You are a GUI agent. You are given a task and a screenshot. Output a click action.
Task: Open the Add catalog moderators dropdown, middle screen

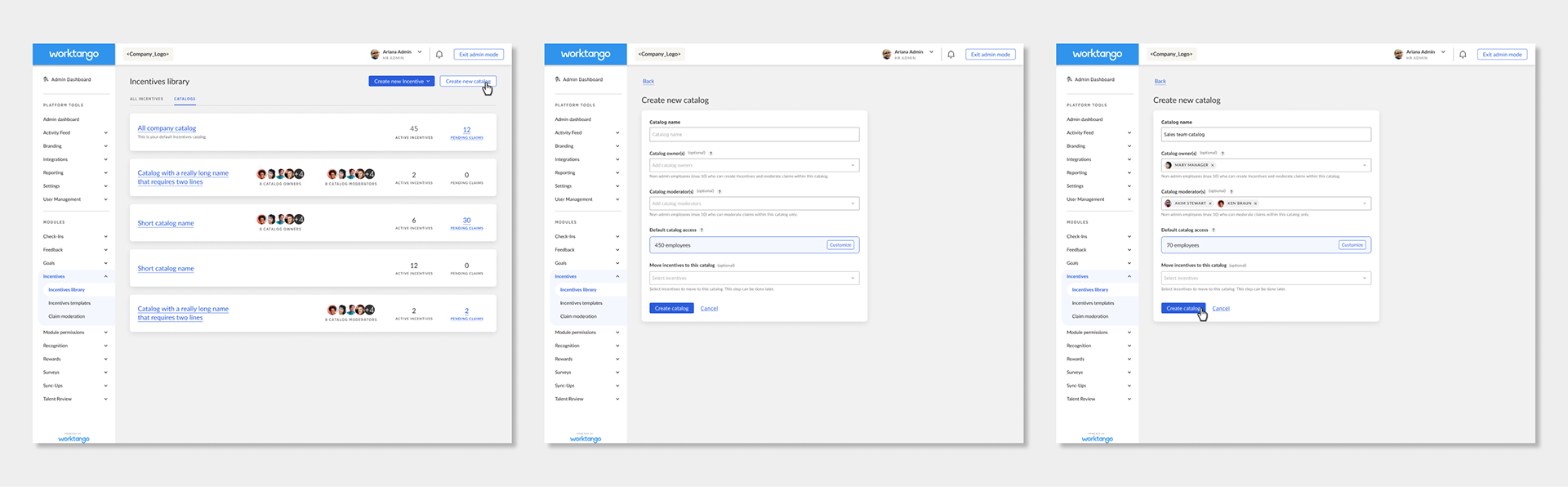[x=754, y=203]
